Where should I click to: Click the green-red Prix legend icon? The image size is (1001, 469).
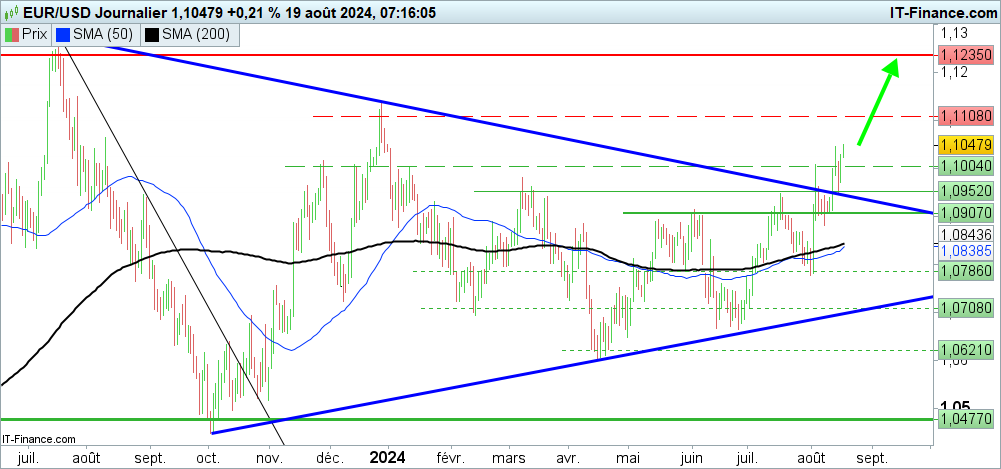[x=12, y=35]
